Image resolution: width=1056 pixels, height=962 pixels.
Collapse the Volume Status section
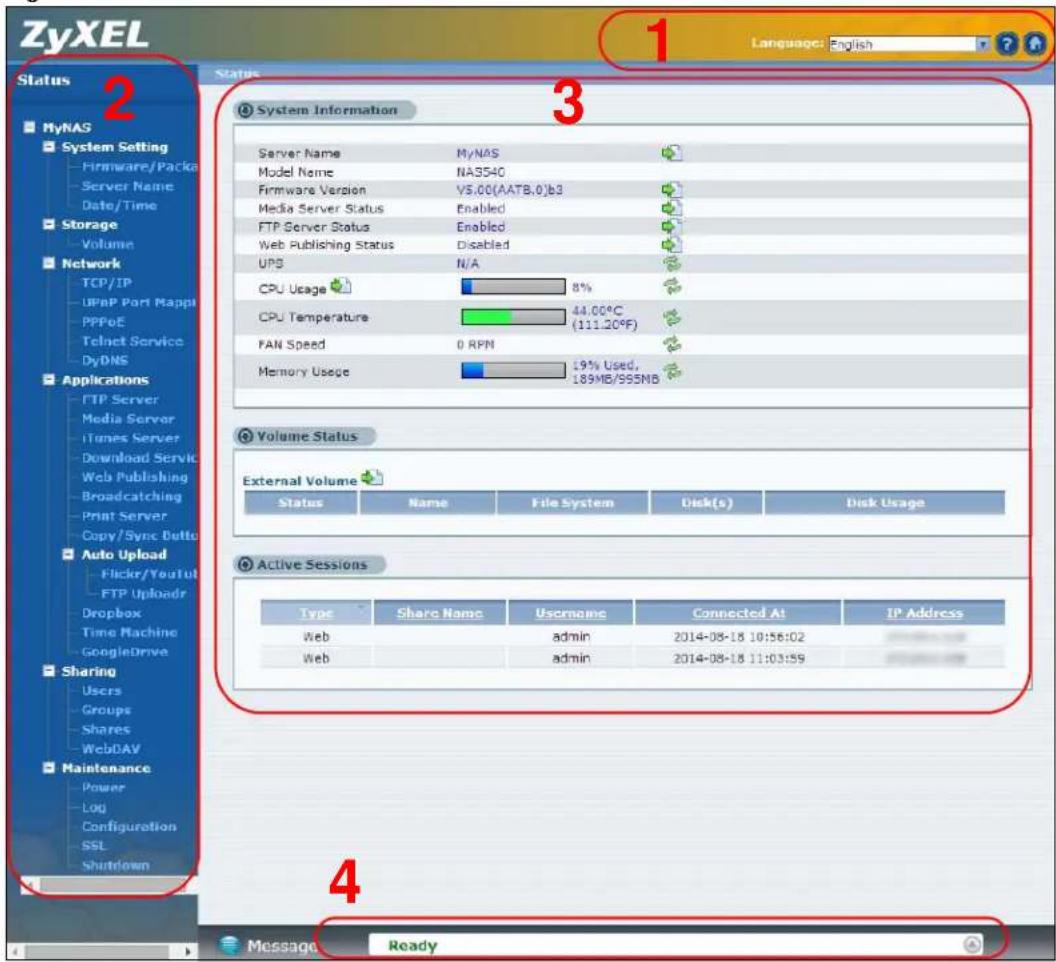coord(246,436)
